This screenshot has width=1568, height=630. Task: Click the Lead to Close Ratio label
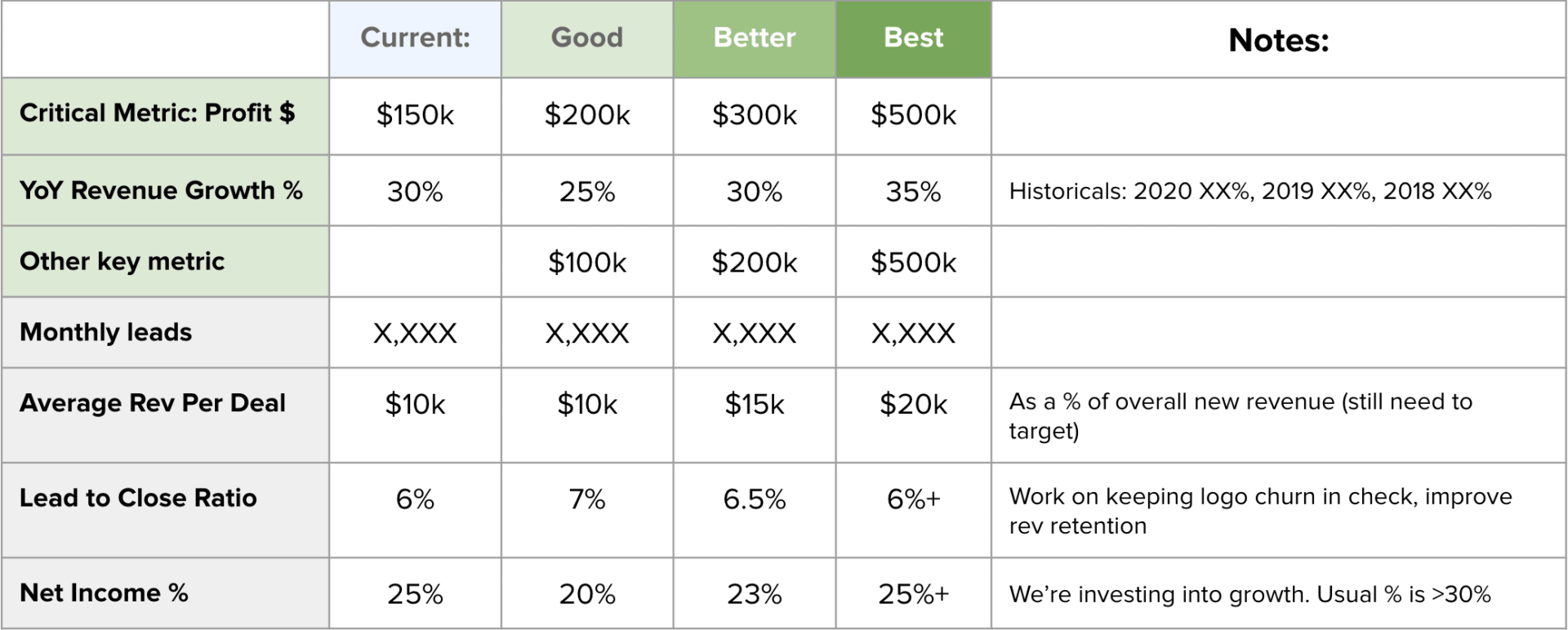[138, 498]
